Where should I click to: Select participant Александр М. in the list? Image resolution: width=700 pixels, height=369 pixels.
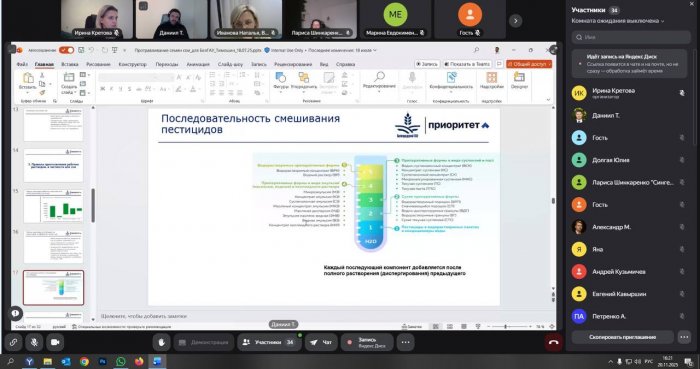pos(629,227)
